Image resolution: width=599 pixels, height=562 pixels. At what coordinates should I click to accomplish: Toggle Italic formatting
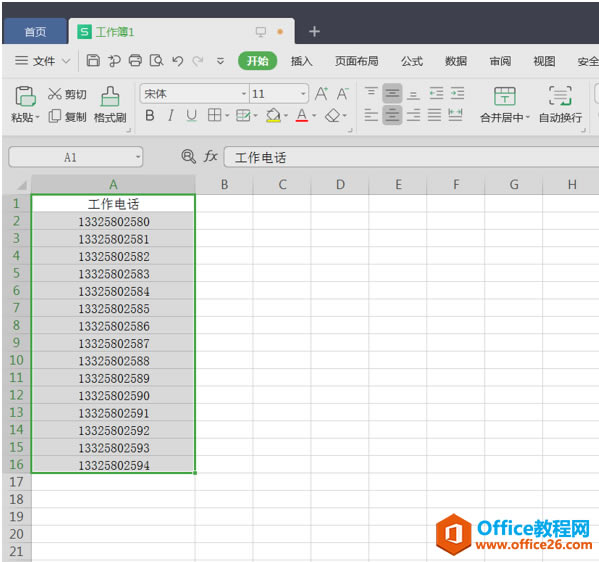[171, 115]
